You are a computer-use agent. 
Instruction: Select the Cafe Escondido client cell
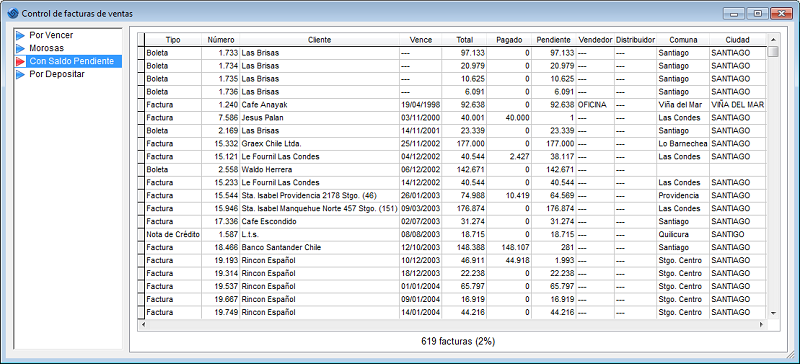coord(319,222)
